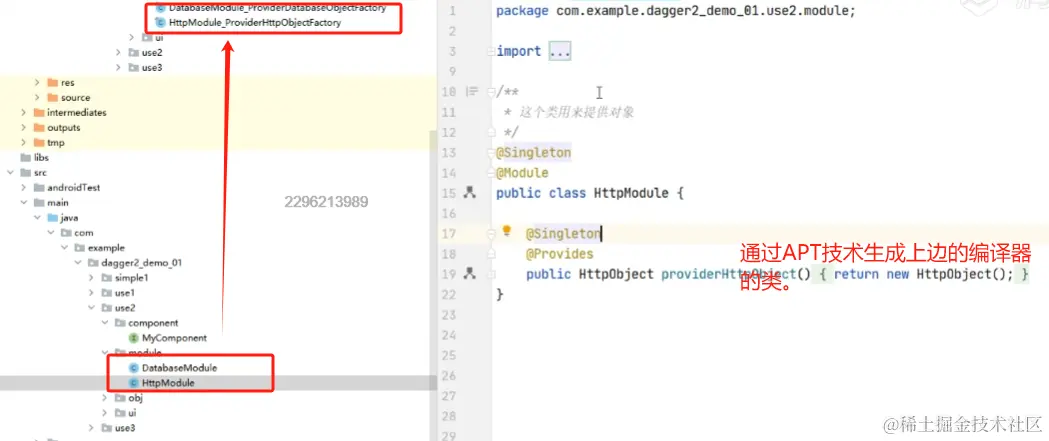This screenshot has height=441, width=1049.
Task: Click the orange intermediates folder icon
Action: coord(39,112)
